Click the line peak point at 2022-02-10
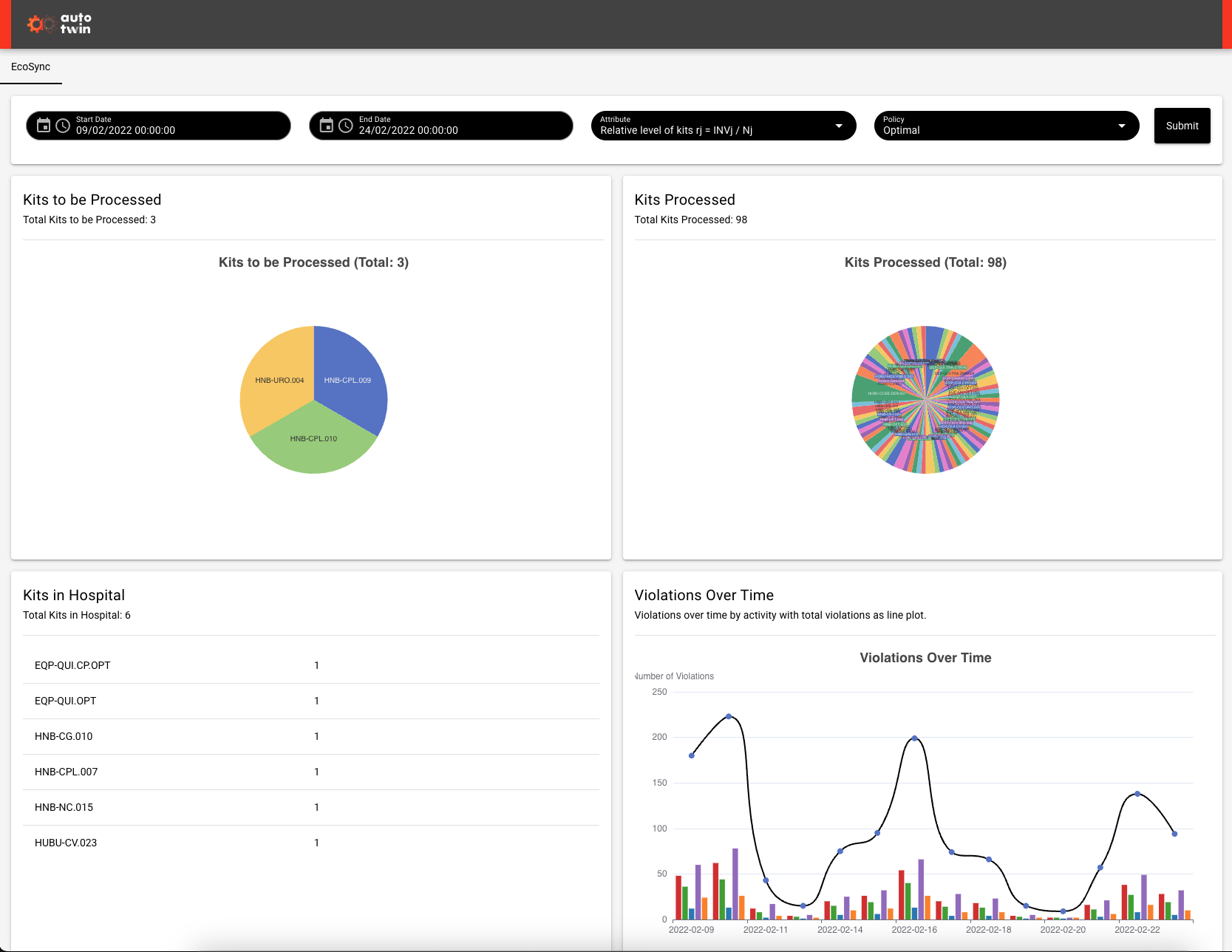Viewport: 1232px width, 952px height. pos(729,716)
